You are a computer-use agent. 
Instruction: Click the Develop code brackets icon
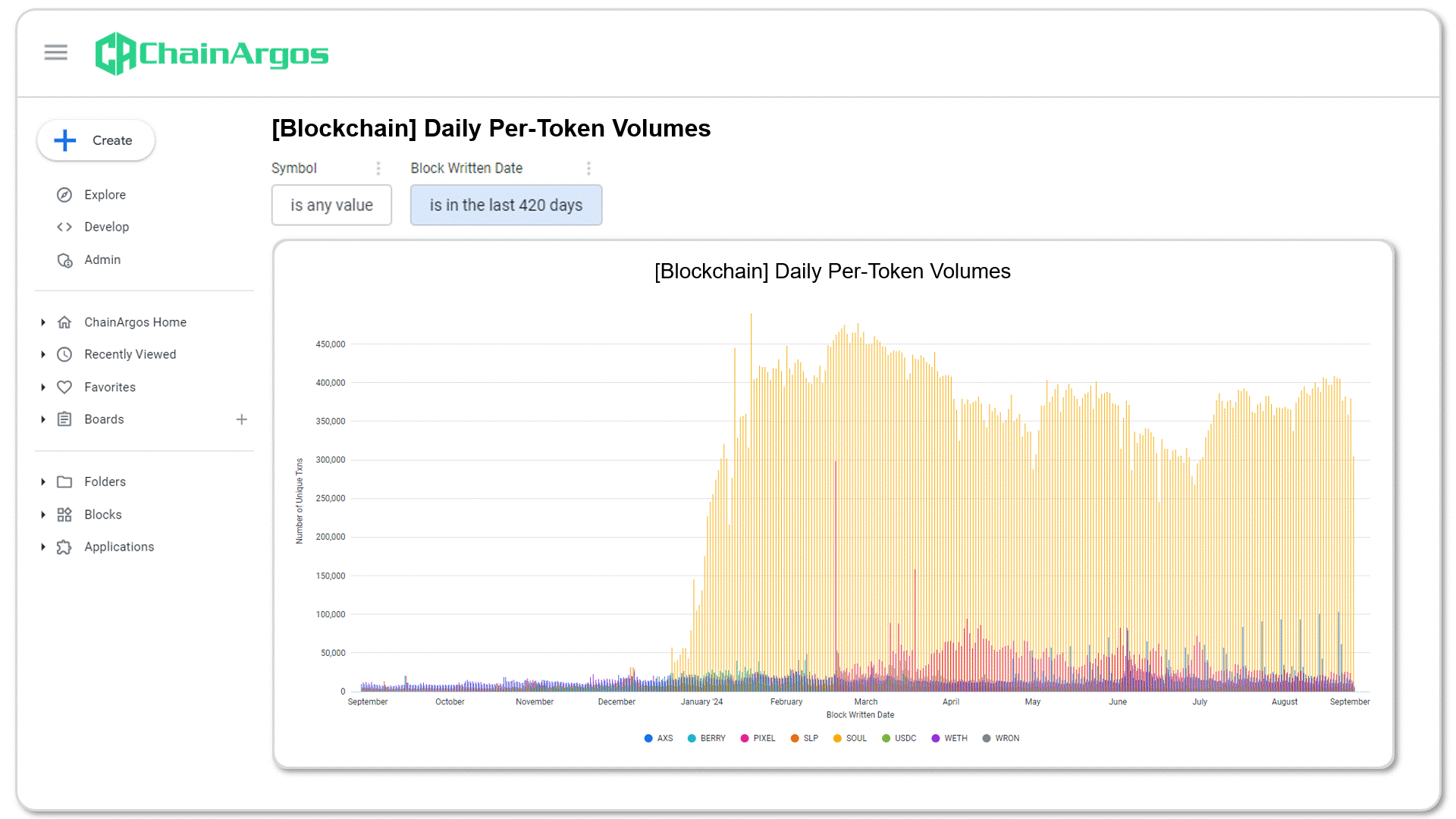coord(64,227)
